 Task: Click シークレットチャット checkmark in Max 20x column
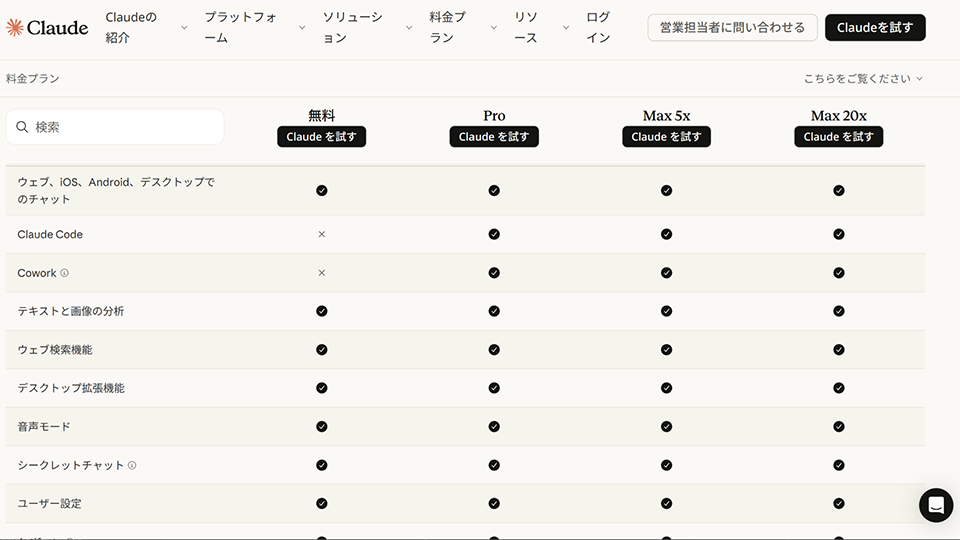[839, 465]
